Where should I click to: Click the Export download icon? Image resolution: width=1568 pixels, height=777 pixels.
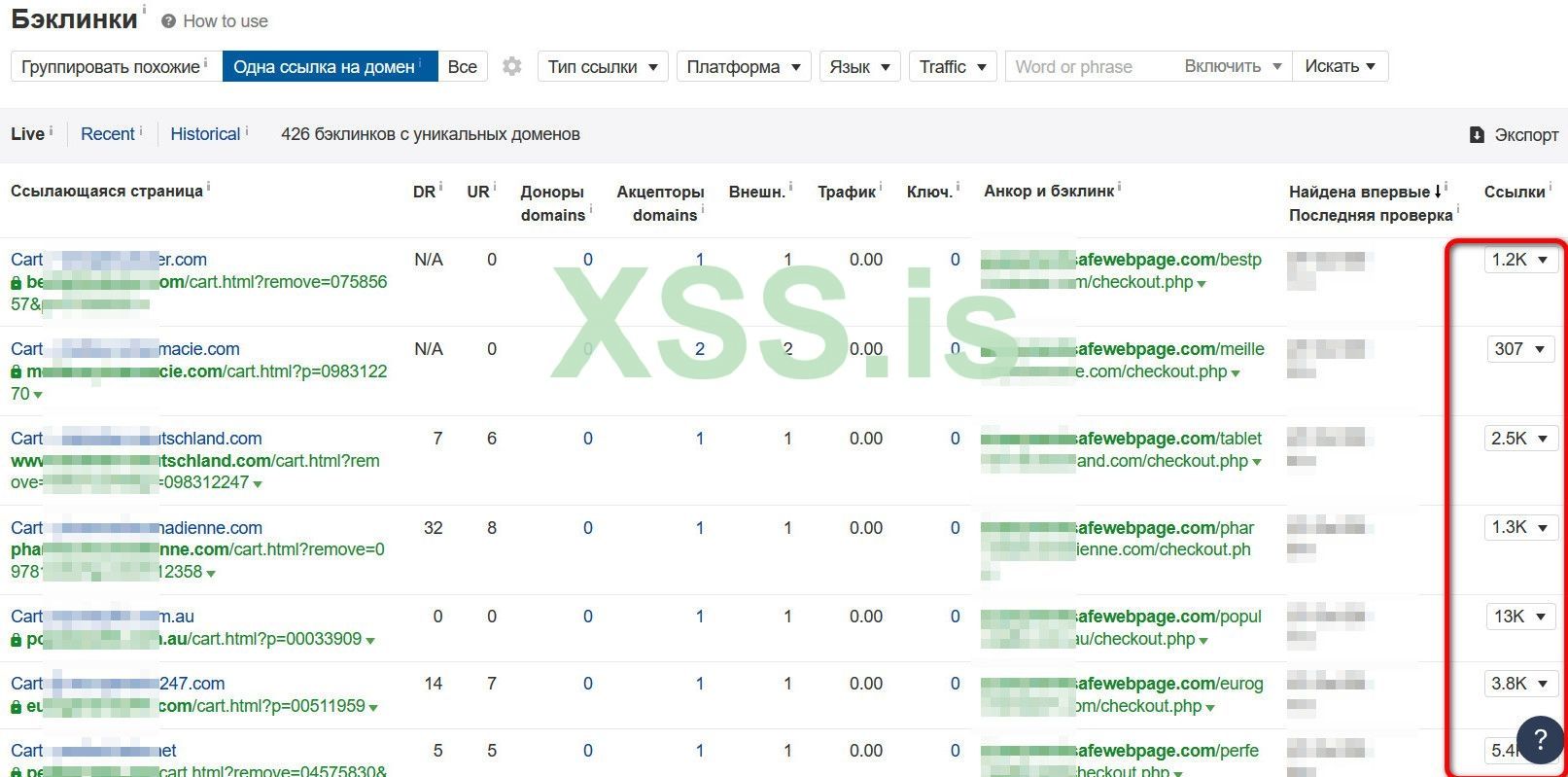coord(1477,134)
